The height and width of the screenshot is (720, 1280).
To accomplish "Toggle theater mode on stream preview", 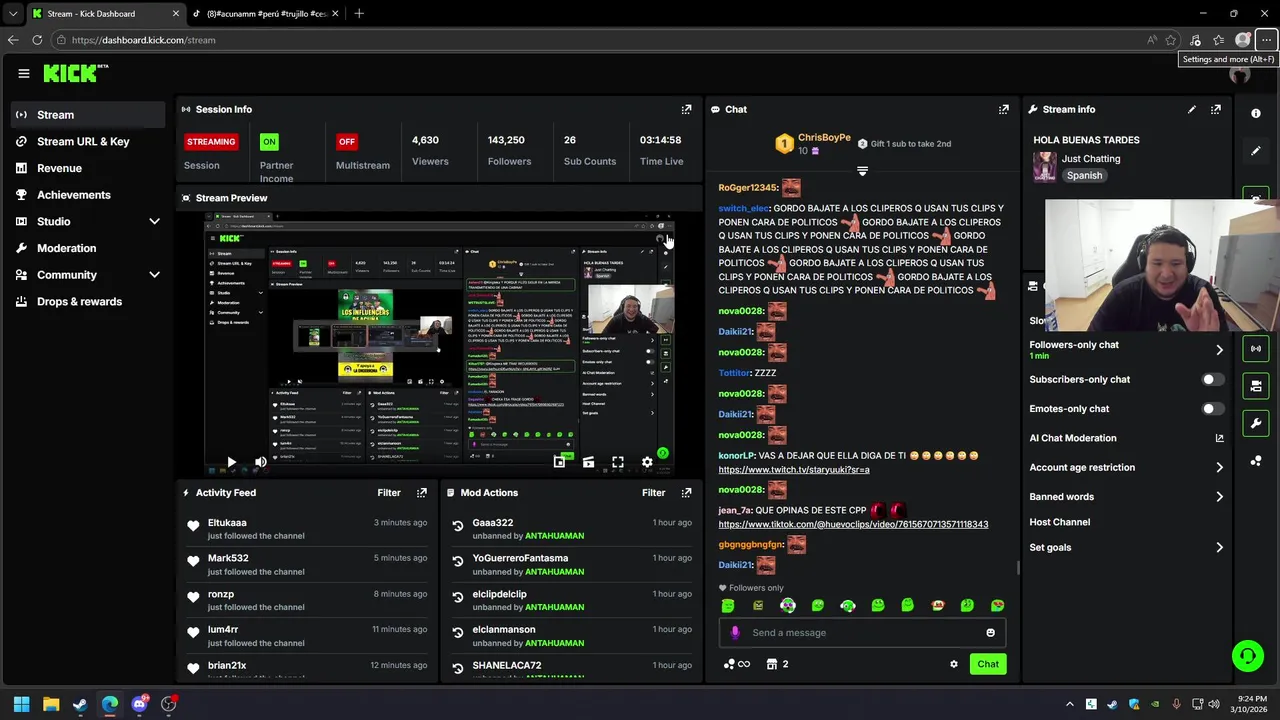I will 588,462.
